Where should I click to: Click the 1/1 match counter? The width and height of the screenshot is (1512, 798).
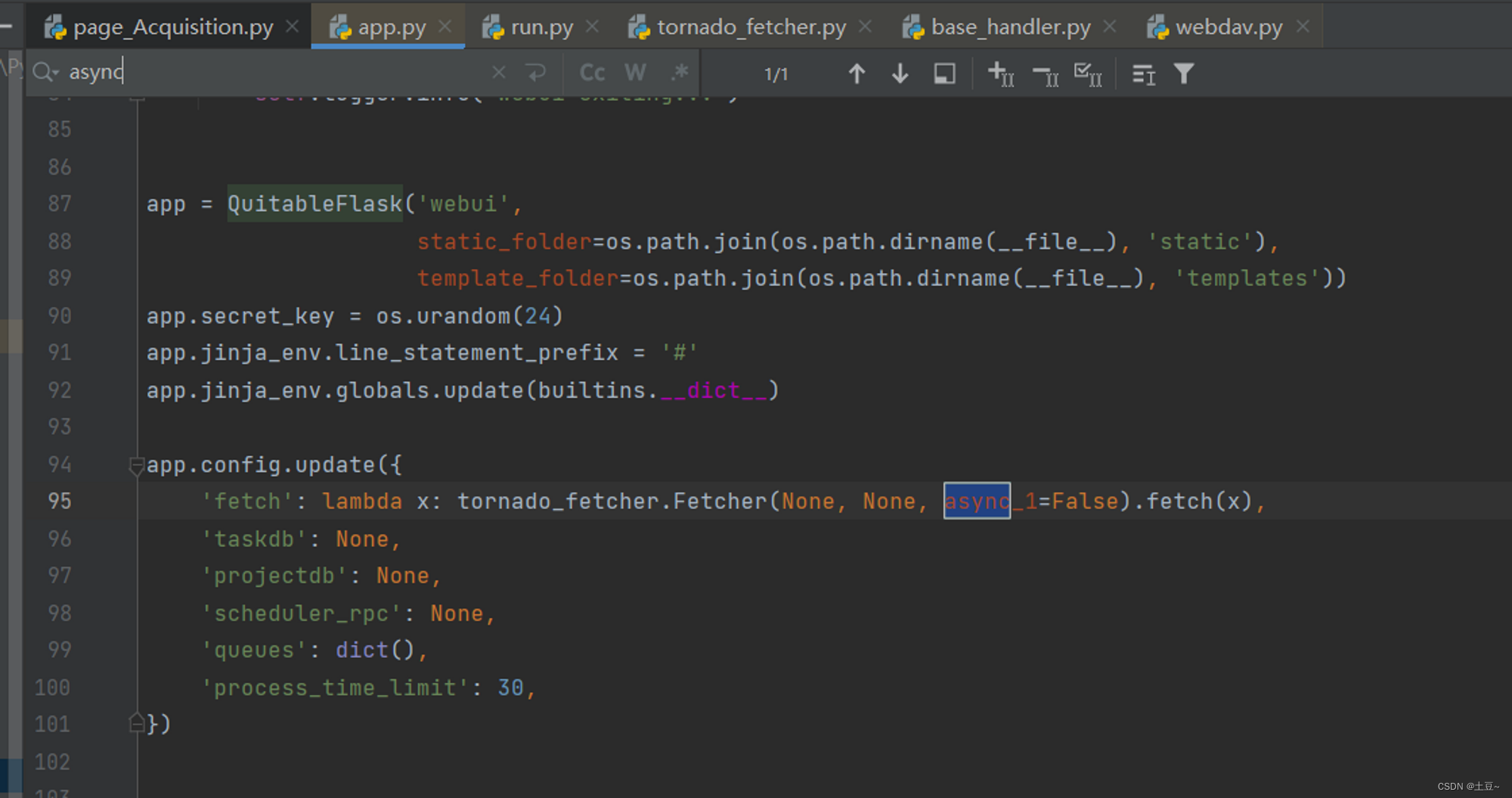[776, 74]
